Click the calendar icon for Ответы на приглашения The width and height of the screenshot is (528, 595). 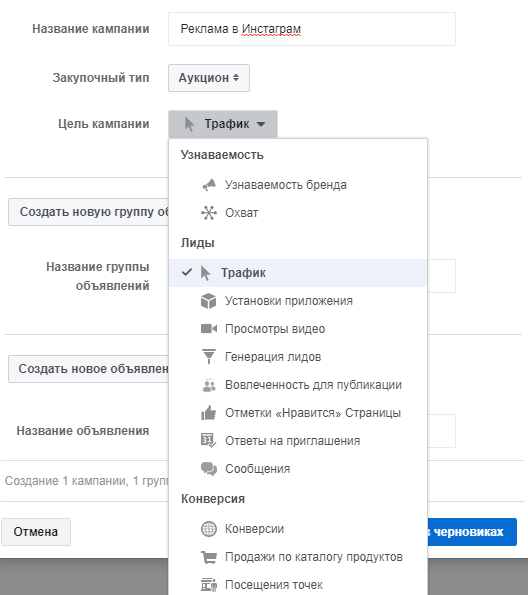[208, 441]
